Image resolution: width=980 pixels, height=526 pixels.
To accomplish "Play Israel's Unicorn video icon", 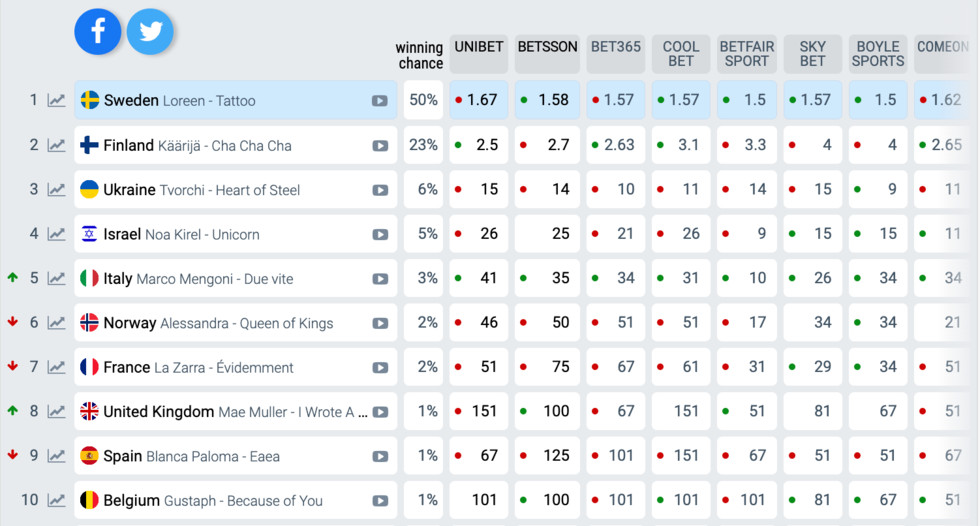I will pyautogui.click(x=380, y=235).
